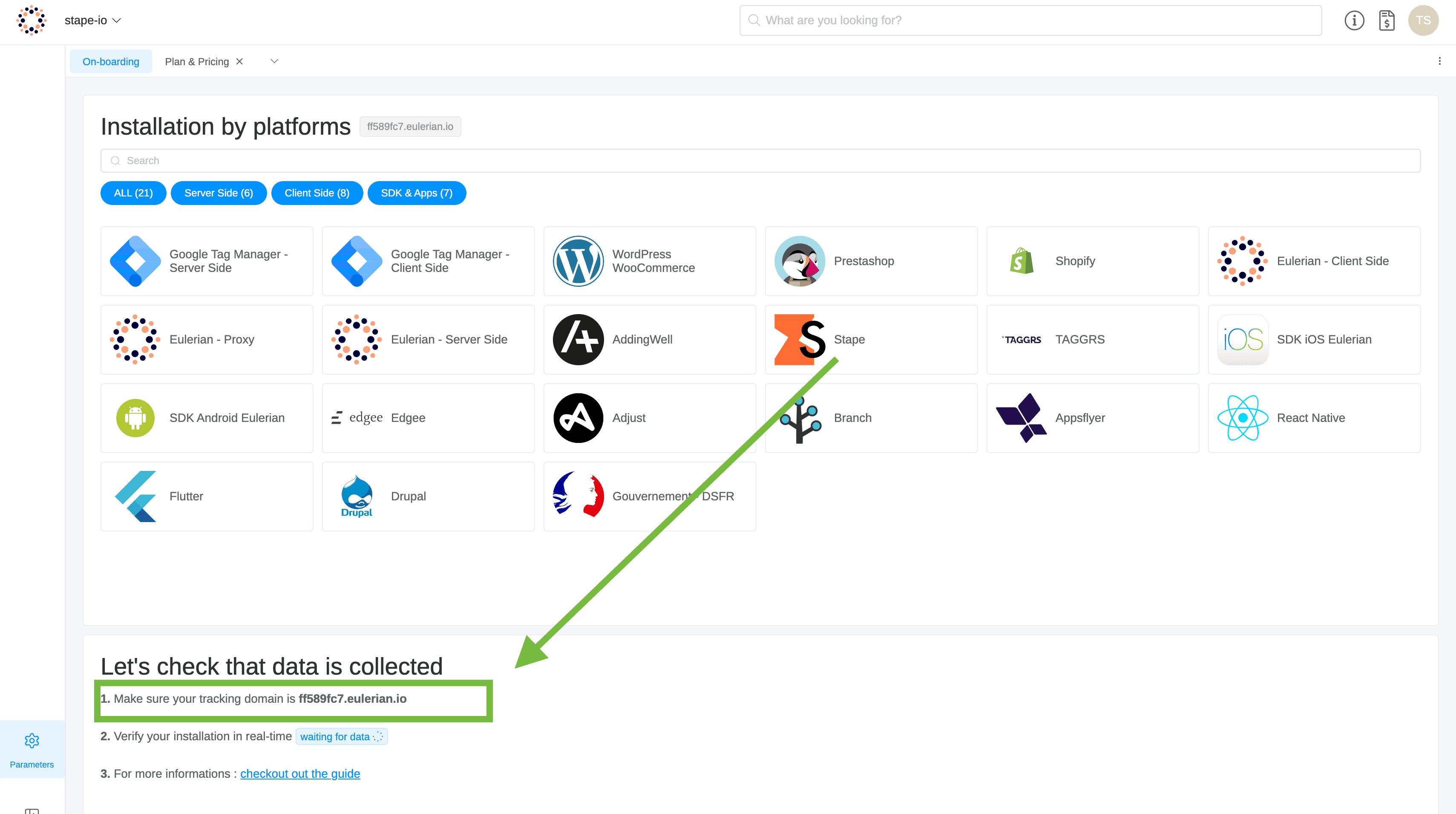
Task: Select the Google Tag Manager - Server Side platform
Action: point(206,261)
